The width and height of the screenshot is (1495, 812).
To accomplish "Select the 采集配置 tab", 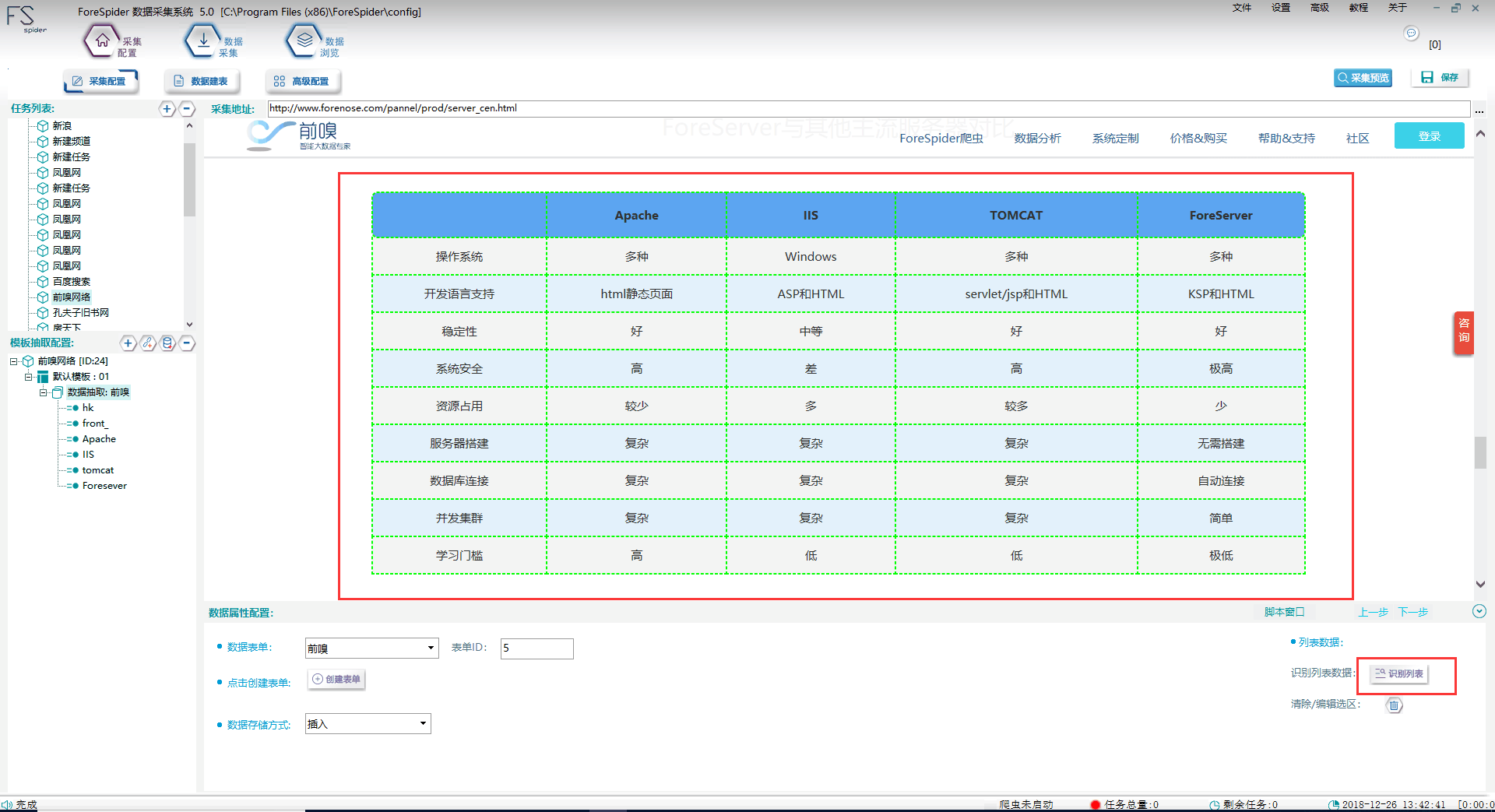I will 100,81.
